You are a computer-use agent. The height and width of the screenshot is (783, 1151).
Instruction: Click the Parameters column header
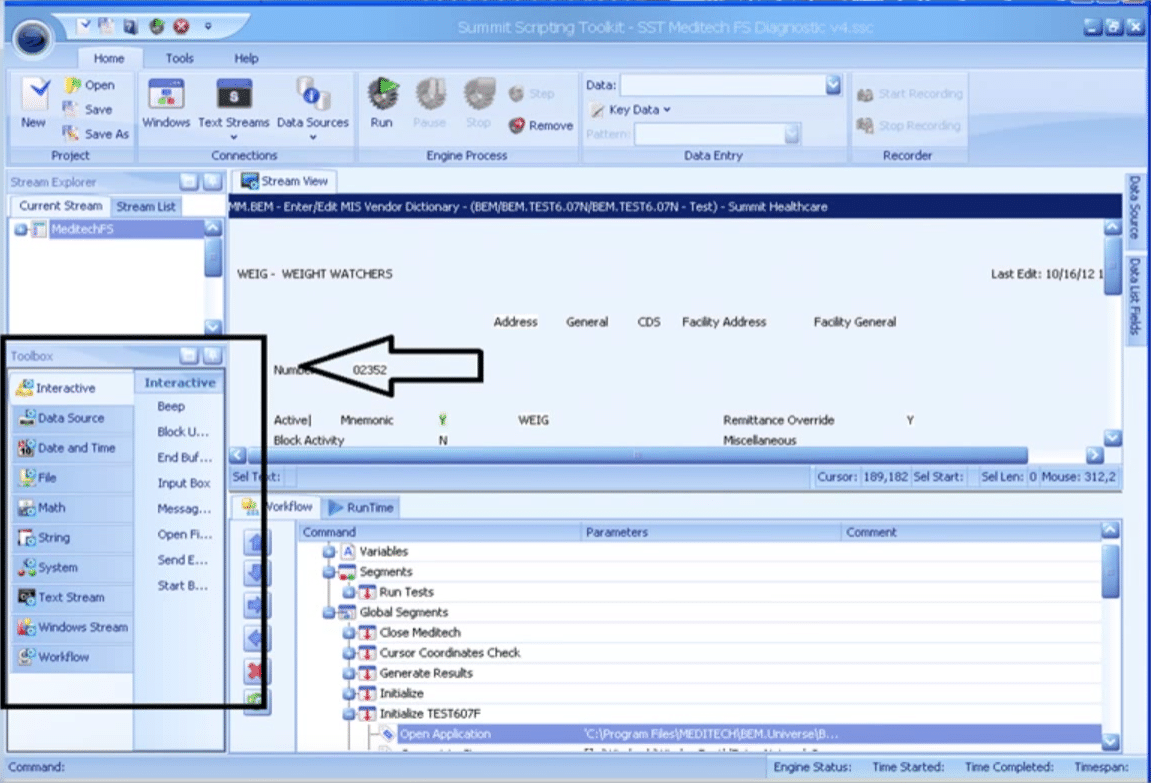click(711, 532)
